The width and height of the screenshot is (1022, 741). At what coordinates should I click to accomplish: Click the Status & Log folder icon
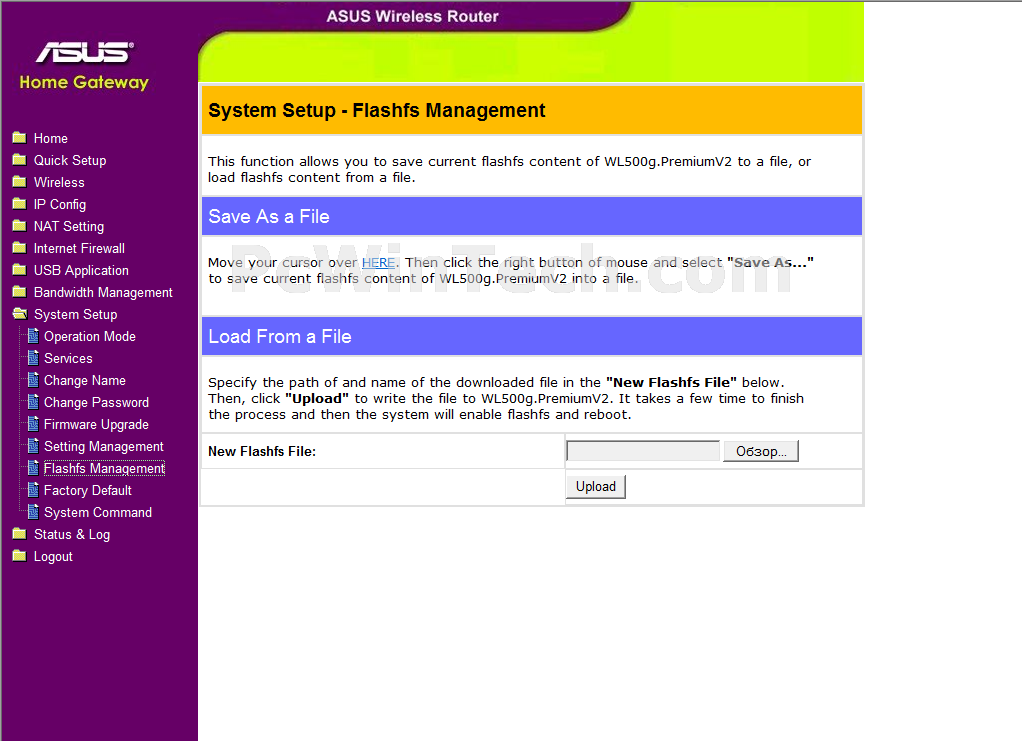20,534
